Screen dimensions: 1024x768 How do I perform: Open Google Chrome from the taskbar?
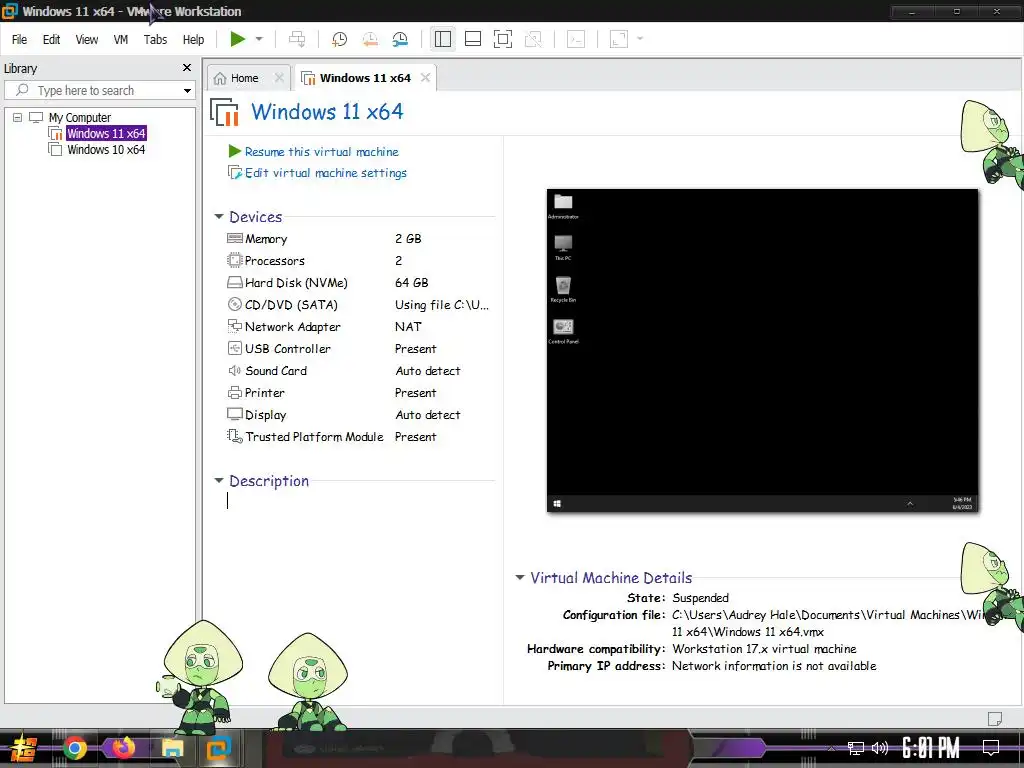pos(74,748)
